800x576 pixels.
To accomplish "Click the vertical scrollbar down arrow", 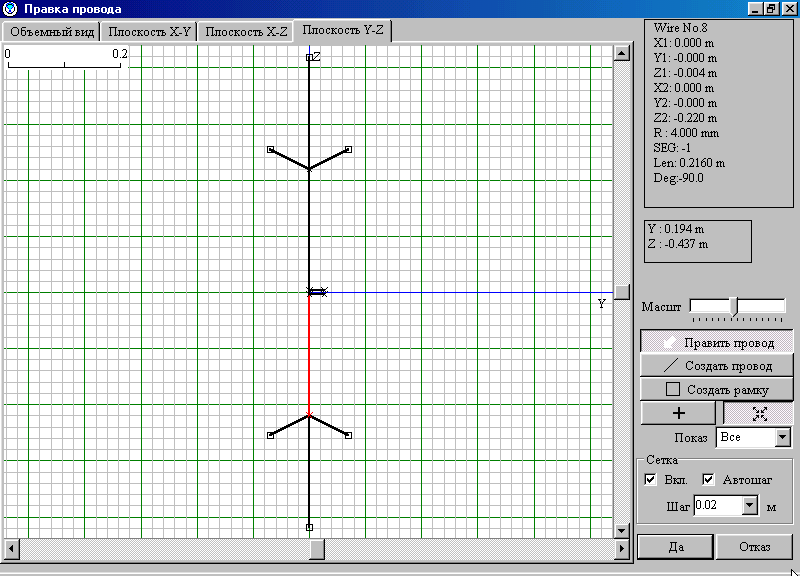I will (621, 531).
